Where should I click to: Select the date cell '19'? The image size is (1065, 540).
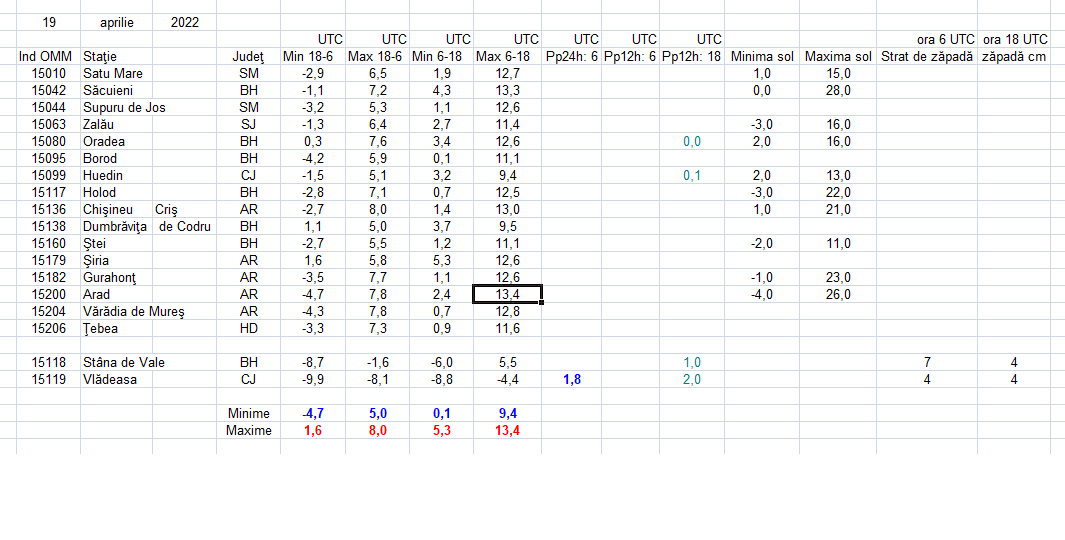tap(49, 22)
